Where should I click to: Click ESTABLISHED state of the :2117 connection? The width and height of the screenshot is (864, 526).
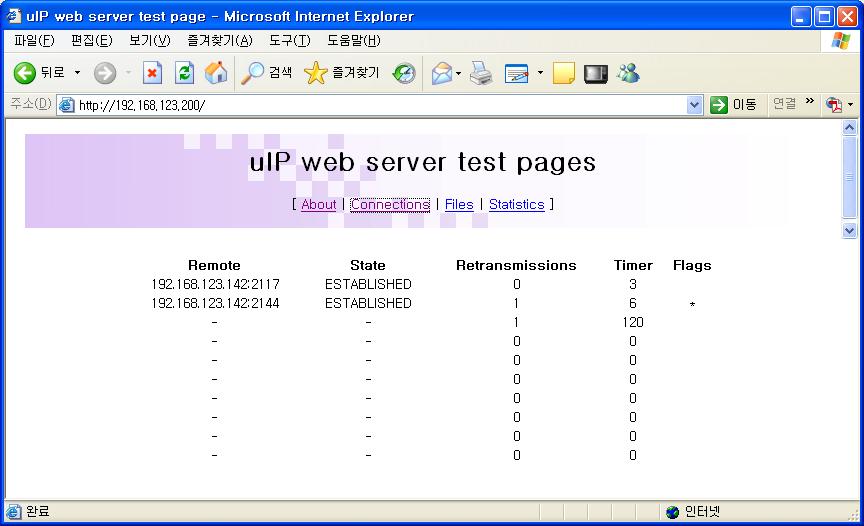368,284
